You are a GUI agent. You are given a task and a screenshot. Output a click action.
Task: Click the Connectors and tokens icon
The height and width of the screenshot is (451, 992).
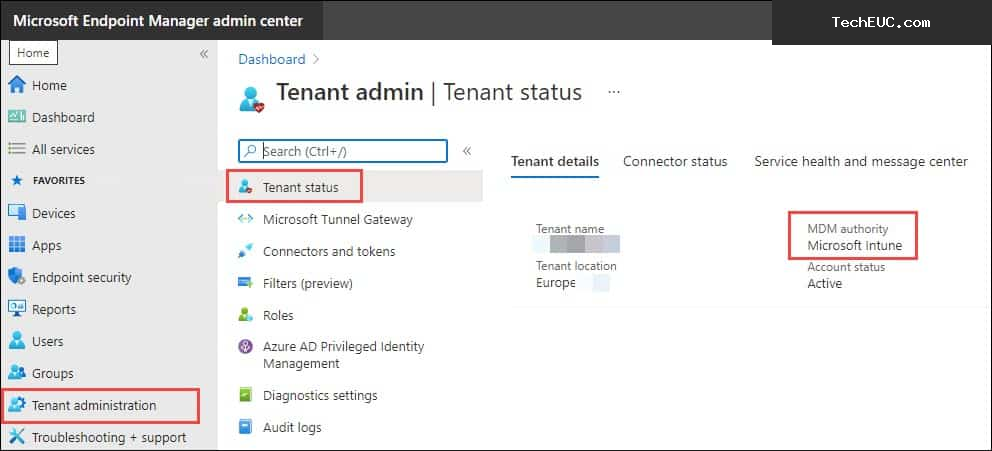[245, 251]
